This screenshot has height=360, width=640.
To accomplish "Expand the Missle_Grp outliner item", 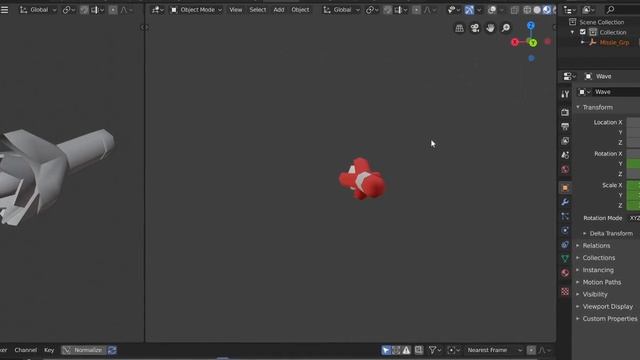I will point(583,42).
